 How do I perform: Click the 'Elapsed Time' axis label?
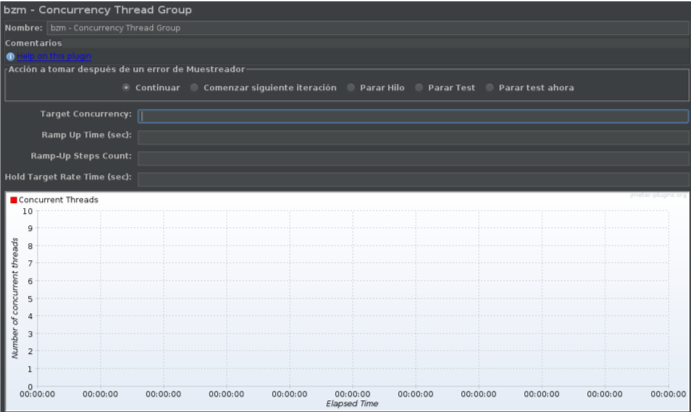click(x=352, y=404)
